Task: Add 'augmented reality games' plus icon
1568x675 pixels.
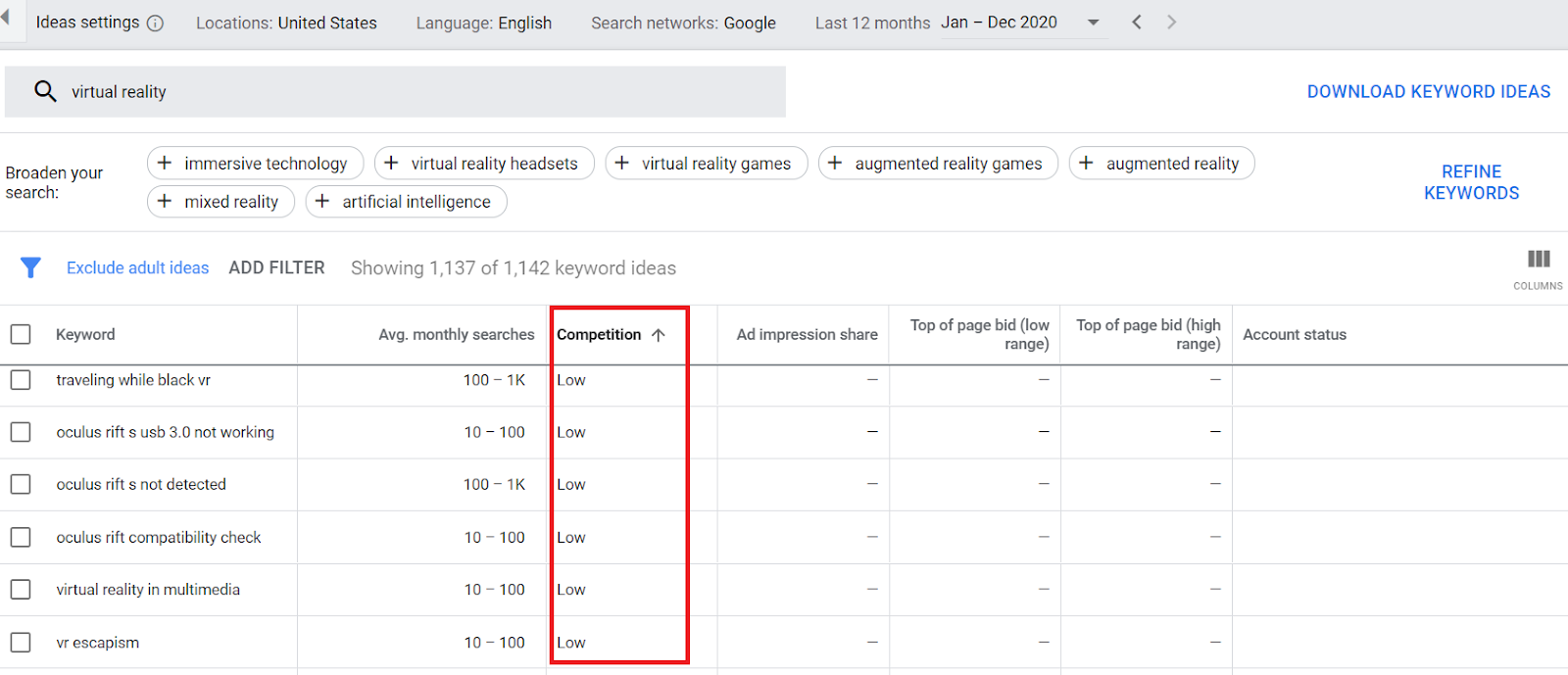Action: click(x=835, y=163)
